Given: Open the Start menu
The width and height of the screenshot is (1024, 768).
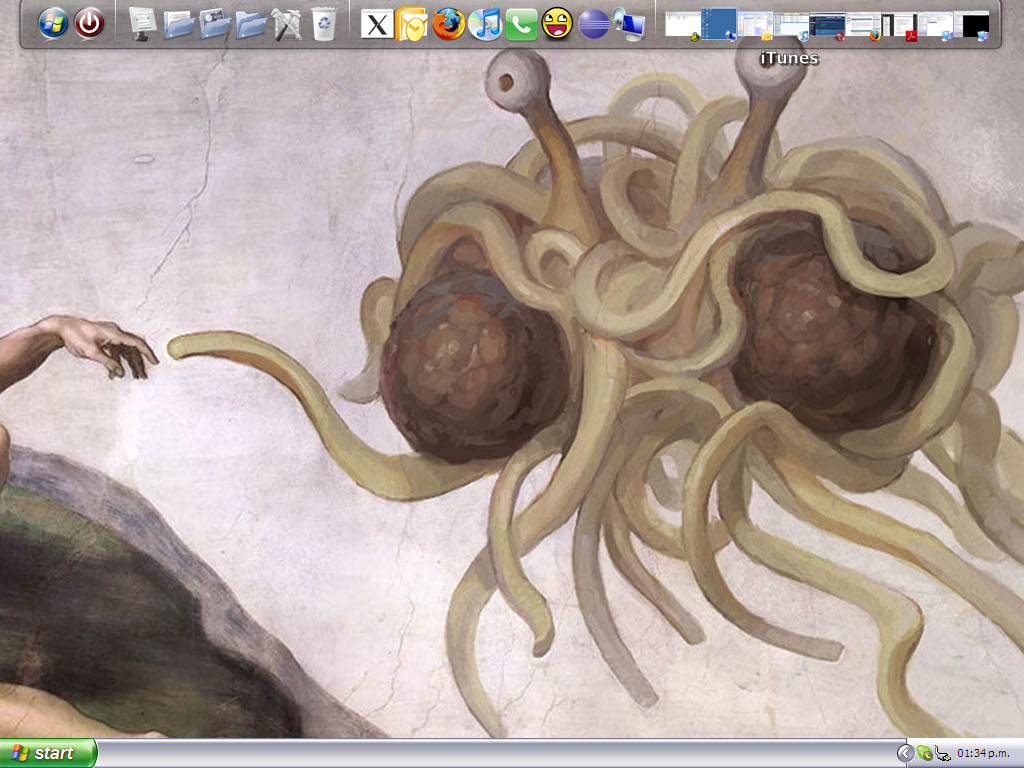Looking at the screenshot, I should 48,754.
